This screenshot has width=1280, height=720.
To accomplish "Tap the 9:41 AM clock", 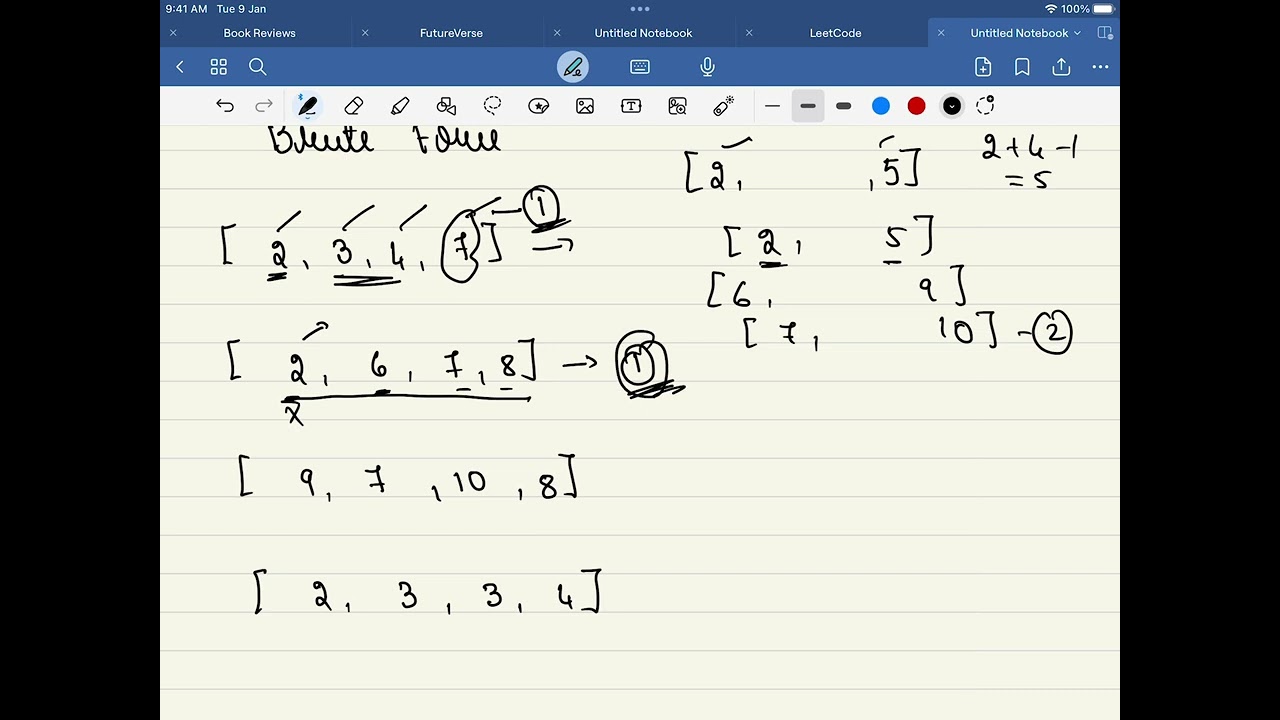I will [187, 9].
